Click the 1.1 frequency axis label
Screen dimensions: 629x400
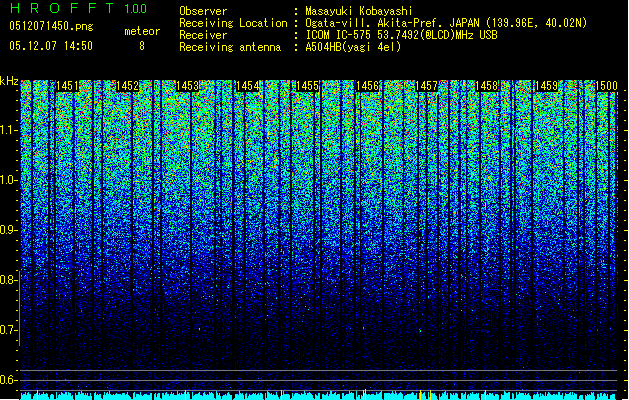8,130
